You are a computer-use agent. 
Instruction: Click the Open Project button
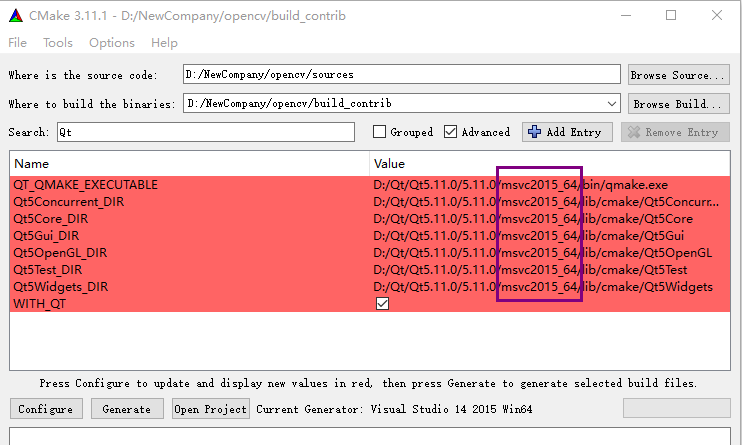click(x=211, y=409)
